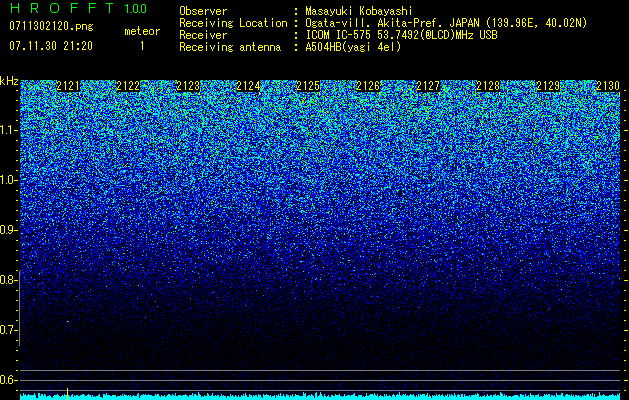Screen dimensions: 629x400
Task: Click the 2126 time marker
Action: (x=368, y=86)
